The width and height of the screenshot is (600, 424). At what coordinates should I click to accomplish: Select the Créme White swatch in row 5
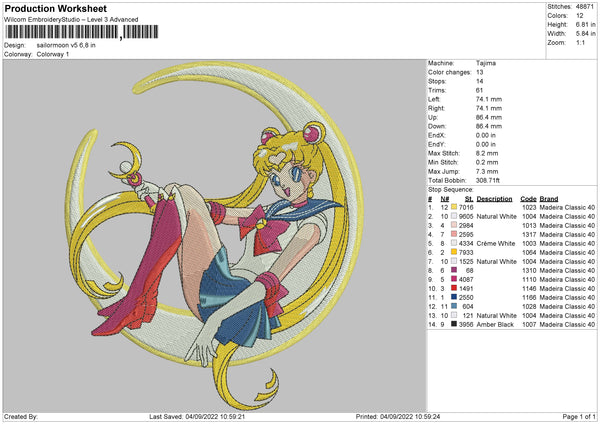click(454, 243)
